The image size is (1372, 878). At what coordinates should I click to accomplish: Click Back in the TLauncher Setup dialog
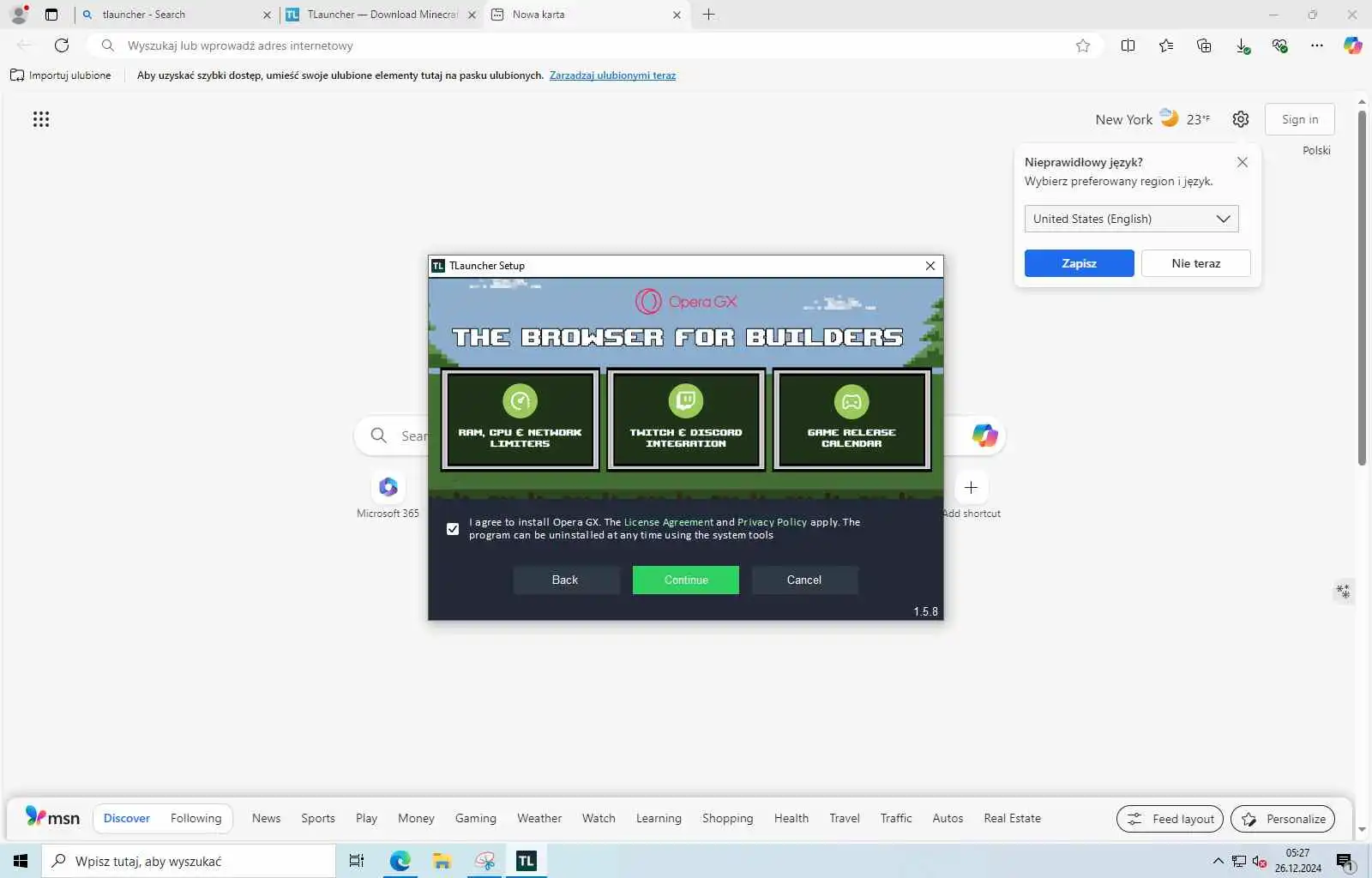[x=565, y=580]
